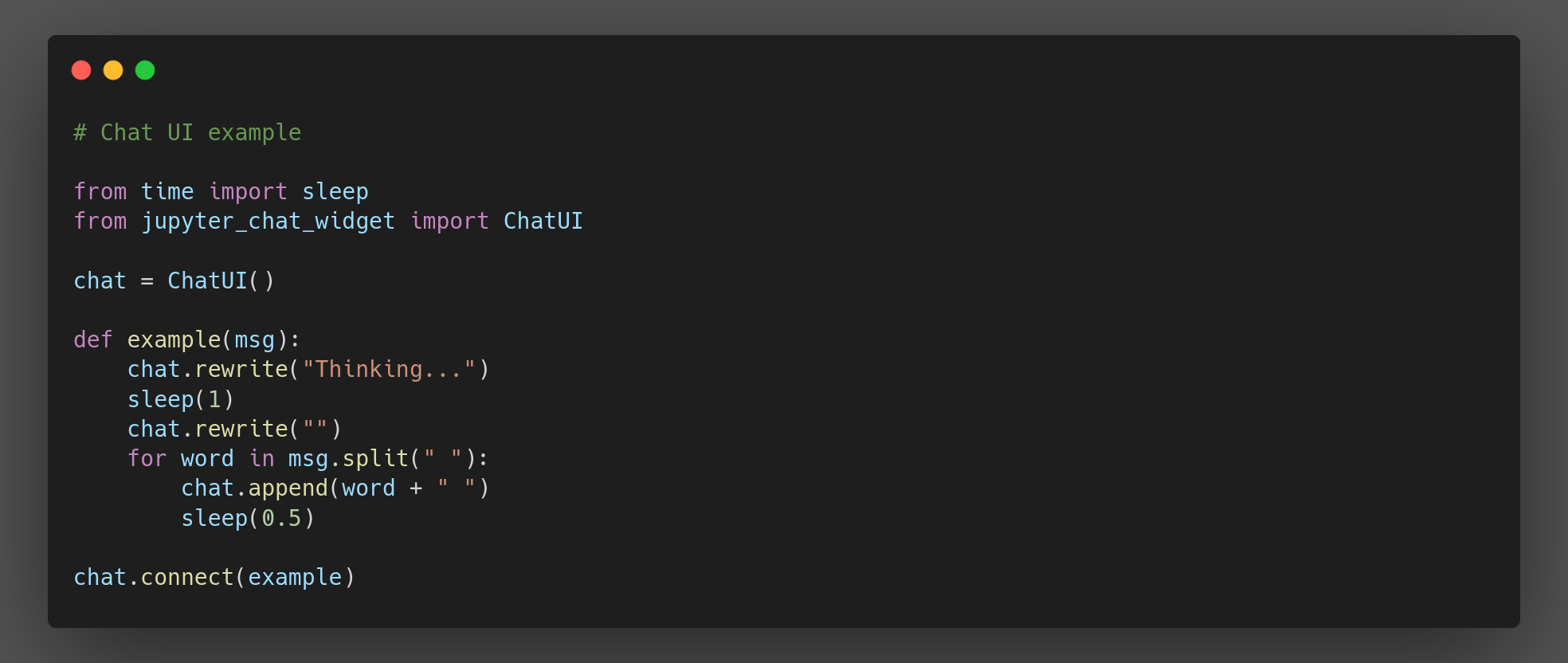This screenshot has width=1568, height=663.
Task: Click the yellow minimize window dot
Action: click(x=113, y=70)
